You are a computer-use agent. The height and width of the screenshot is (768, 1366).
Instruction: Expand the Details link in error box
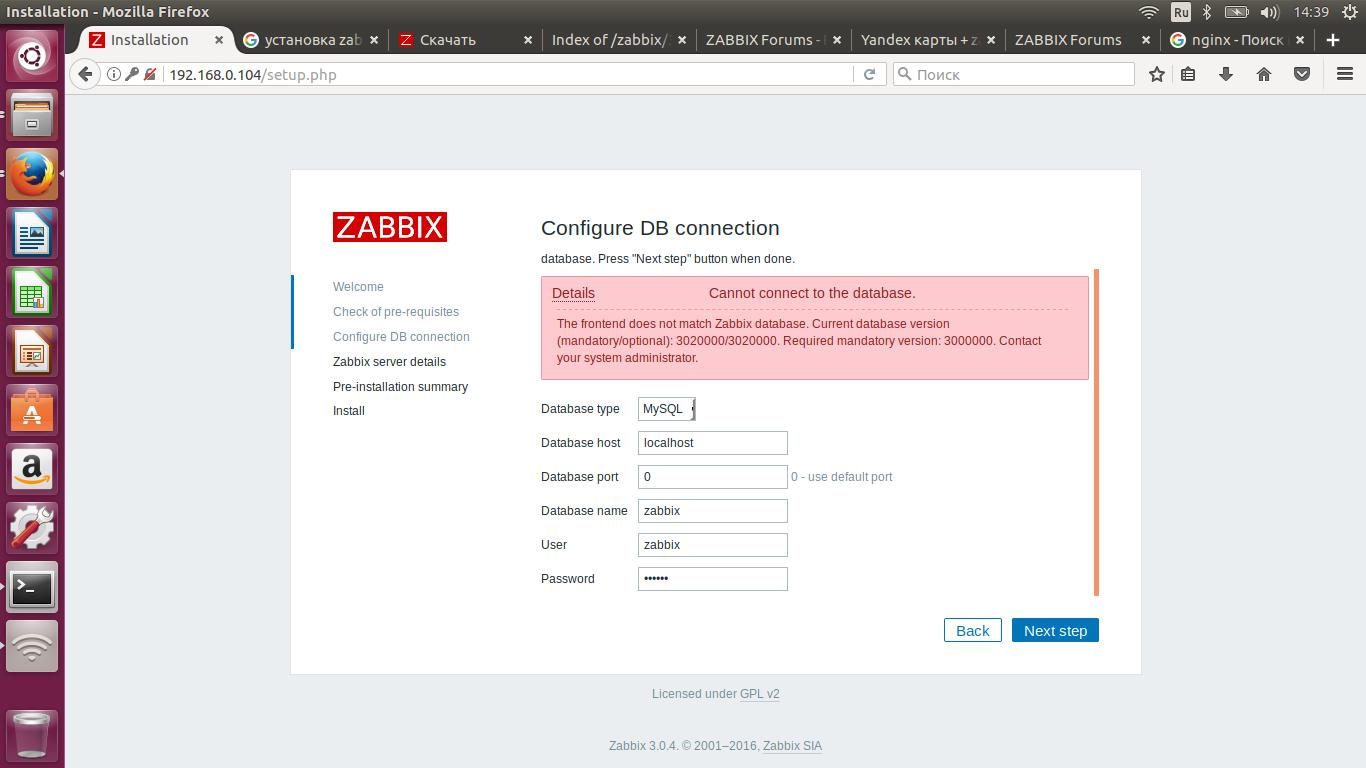(573, 293)
